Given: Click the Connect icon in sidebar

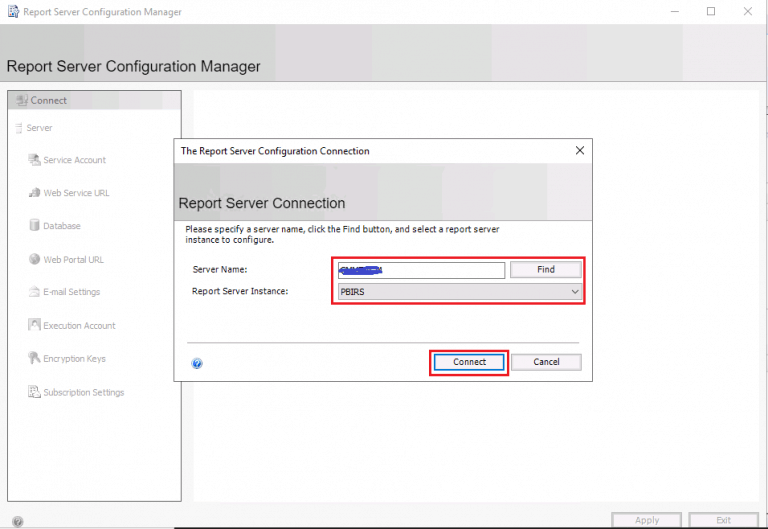Looking at the screenshot, I should (x=22, y=100).
